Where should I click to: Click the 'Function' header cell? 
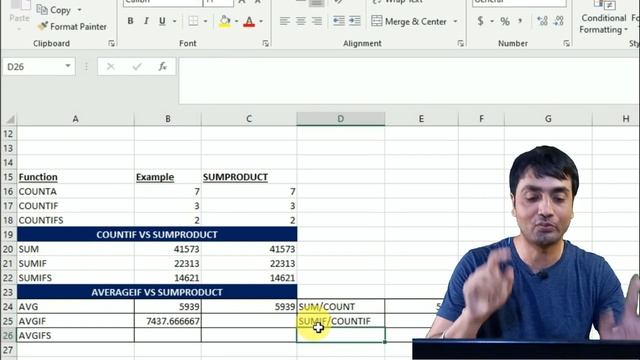point(76,177)
